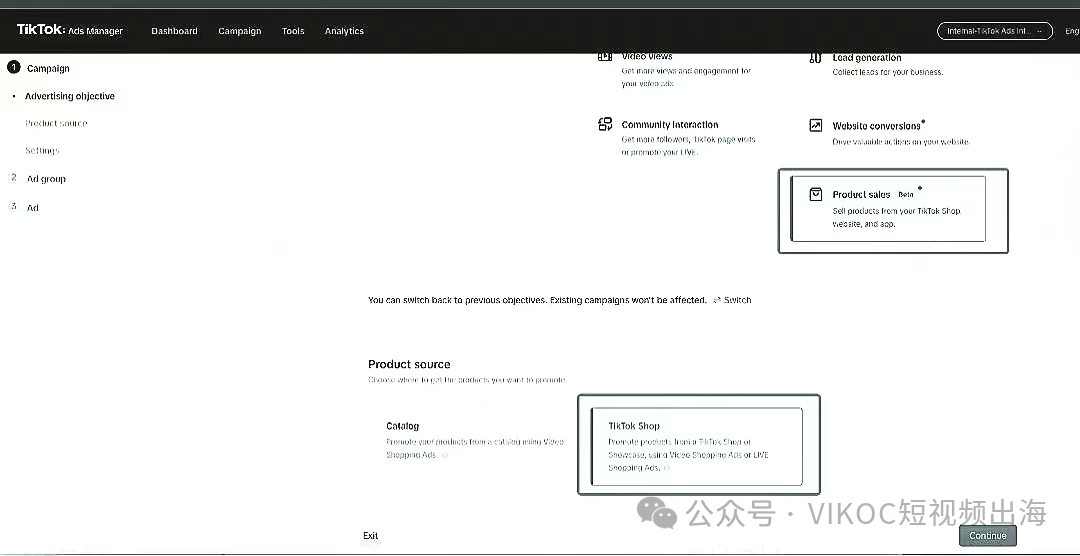Go to Settings sidebar item
Image resolution: width=1080 pixels, height=556 pixels.
(x=42, y=150)
